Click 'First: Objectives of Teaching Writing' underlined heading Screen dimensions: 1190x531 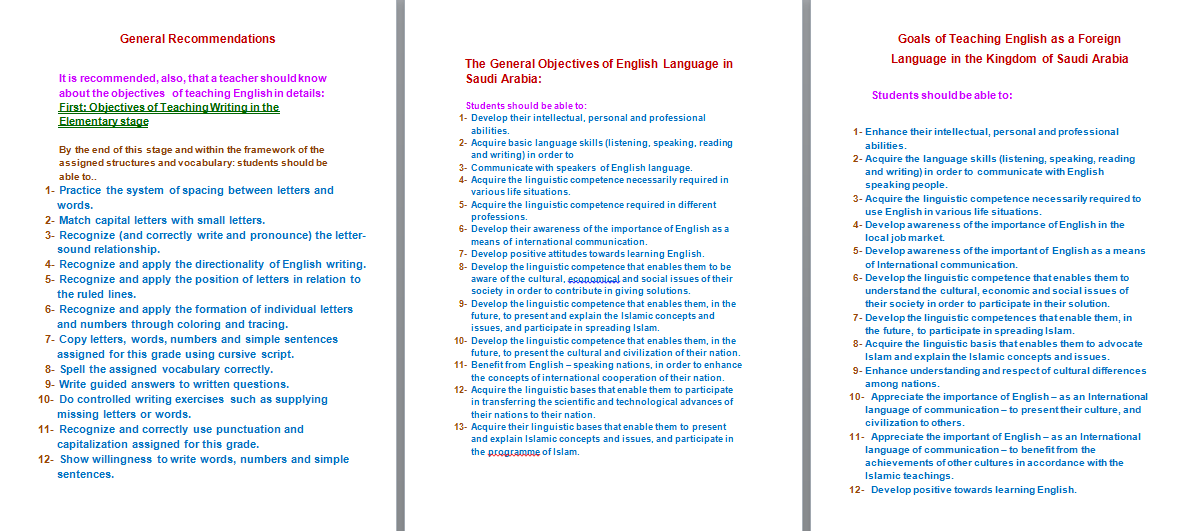tap(168, 114)
